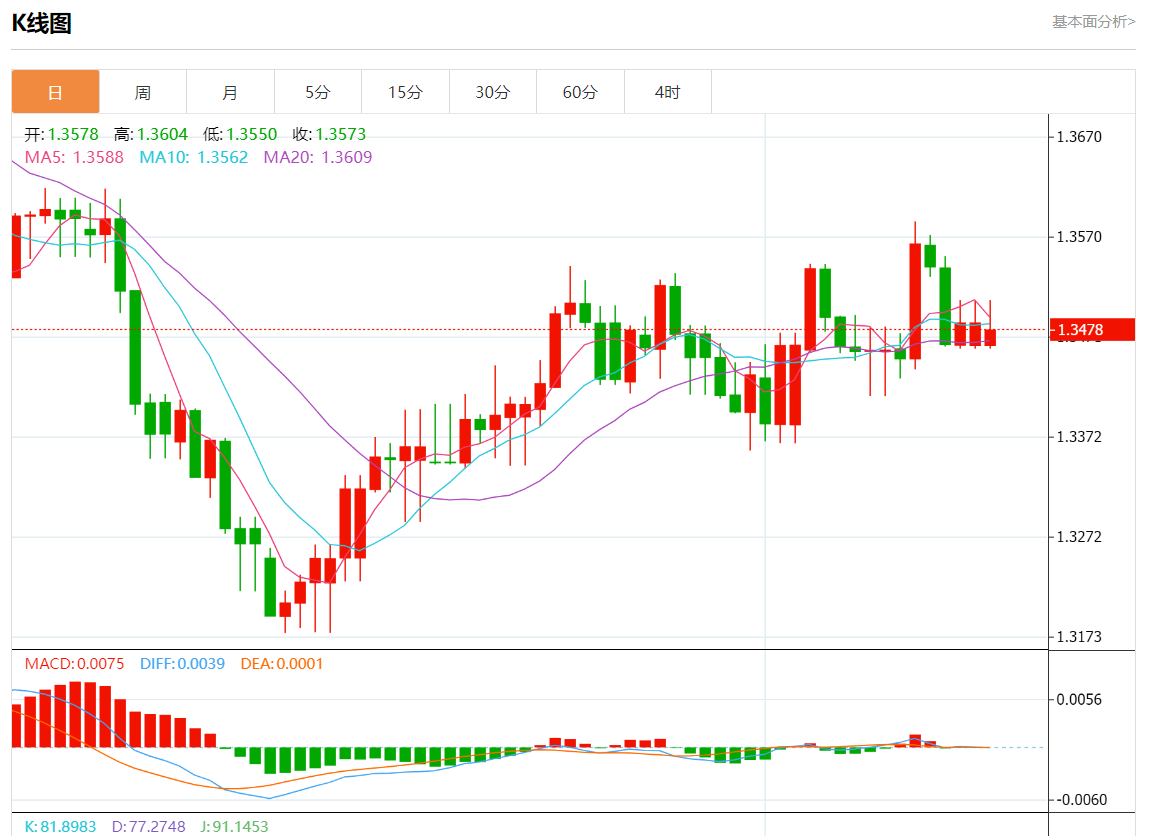This screenshot has height=836, width=1153.
Task: Click the MA20 indicator label
Action: pyautogui.click(x=317, y=157)
